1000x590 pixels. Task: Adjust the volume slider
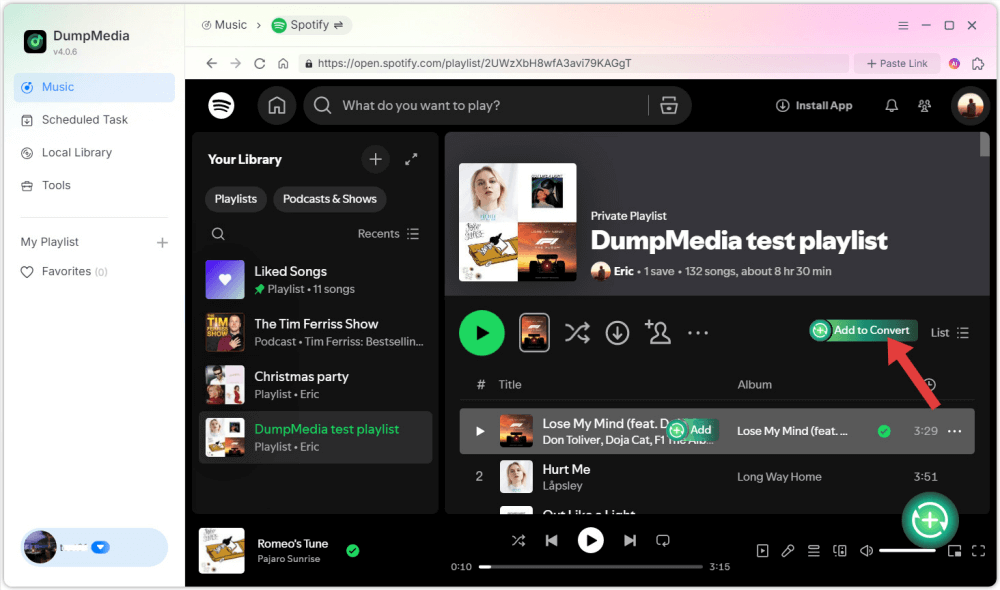(x=908, y=550)
